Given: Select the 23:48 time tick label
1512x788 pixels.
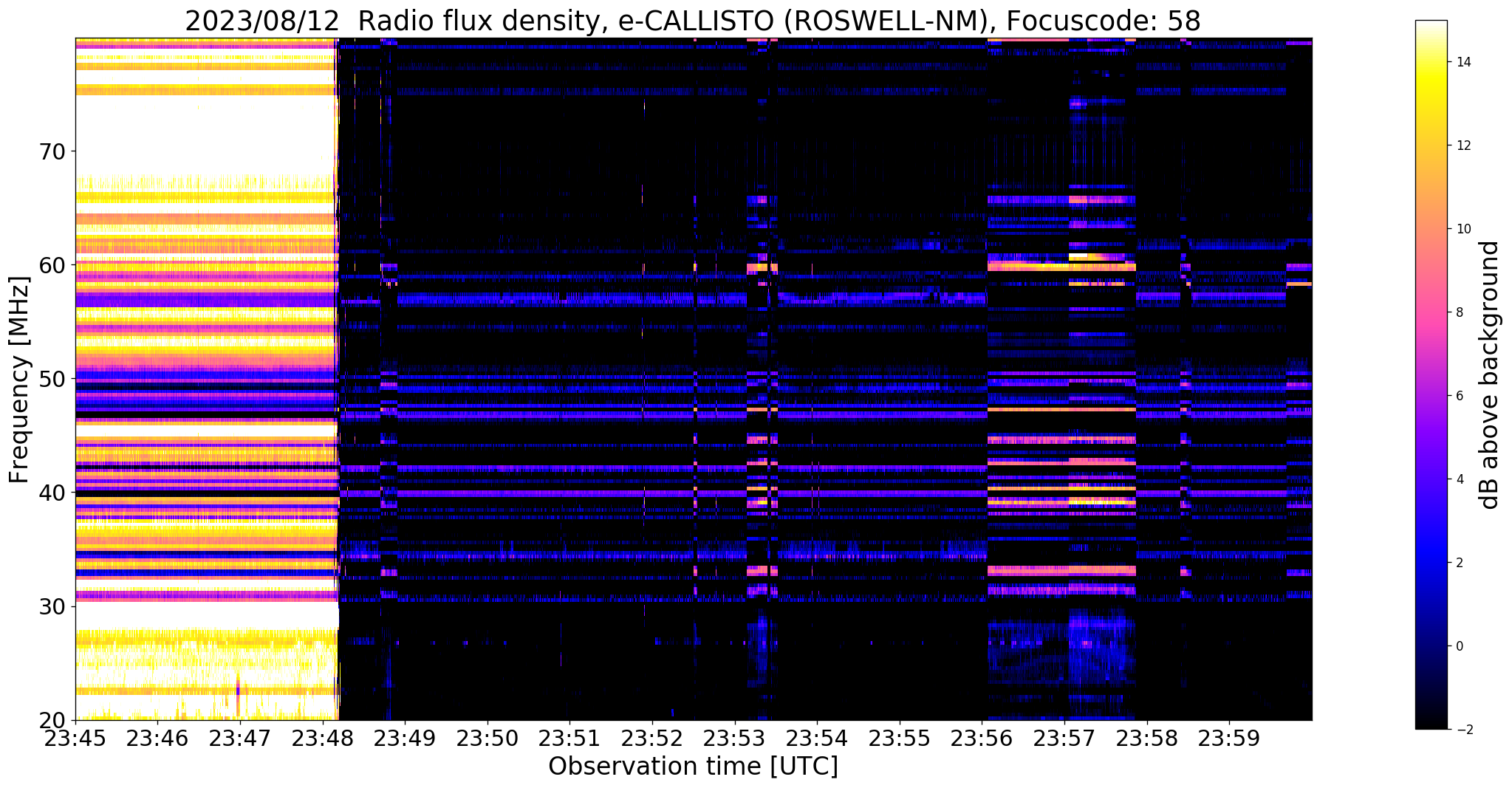Looking at the screenshot, I should coord(323,738).
